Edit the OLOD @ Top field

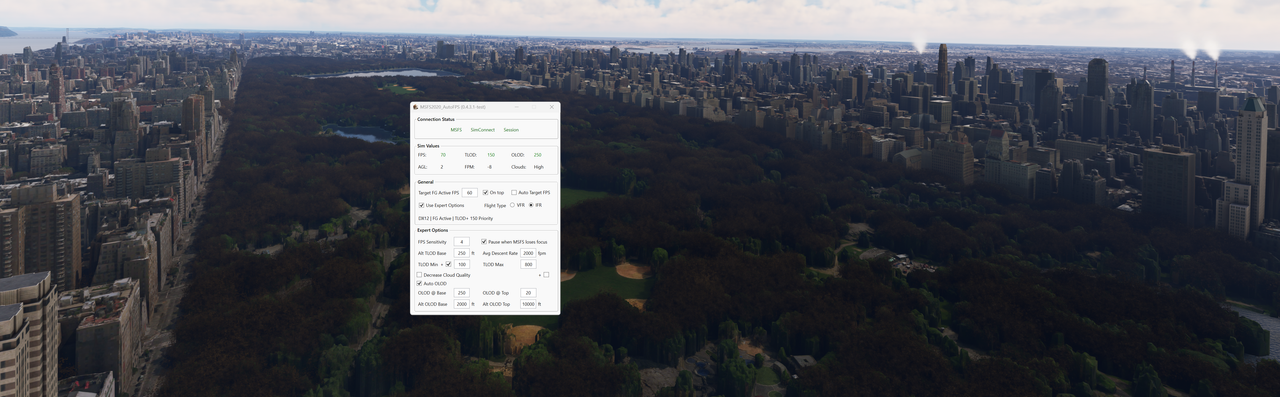coord(528,293)
